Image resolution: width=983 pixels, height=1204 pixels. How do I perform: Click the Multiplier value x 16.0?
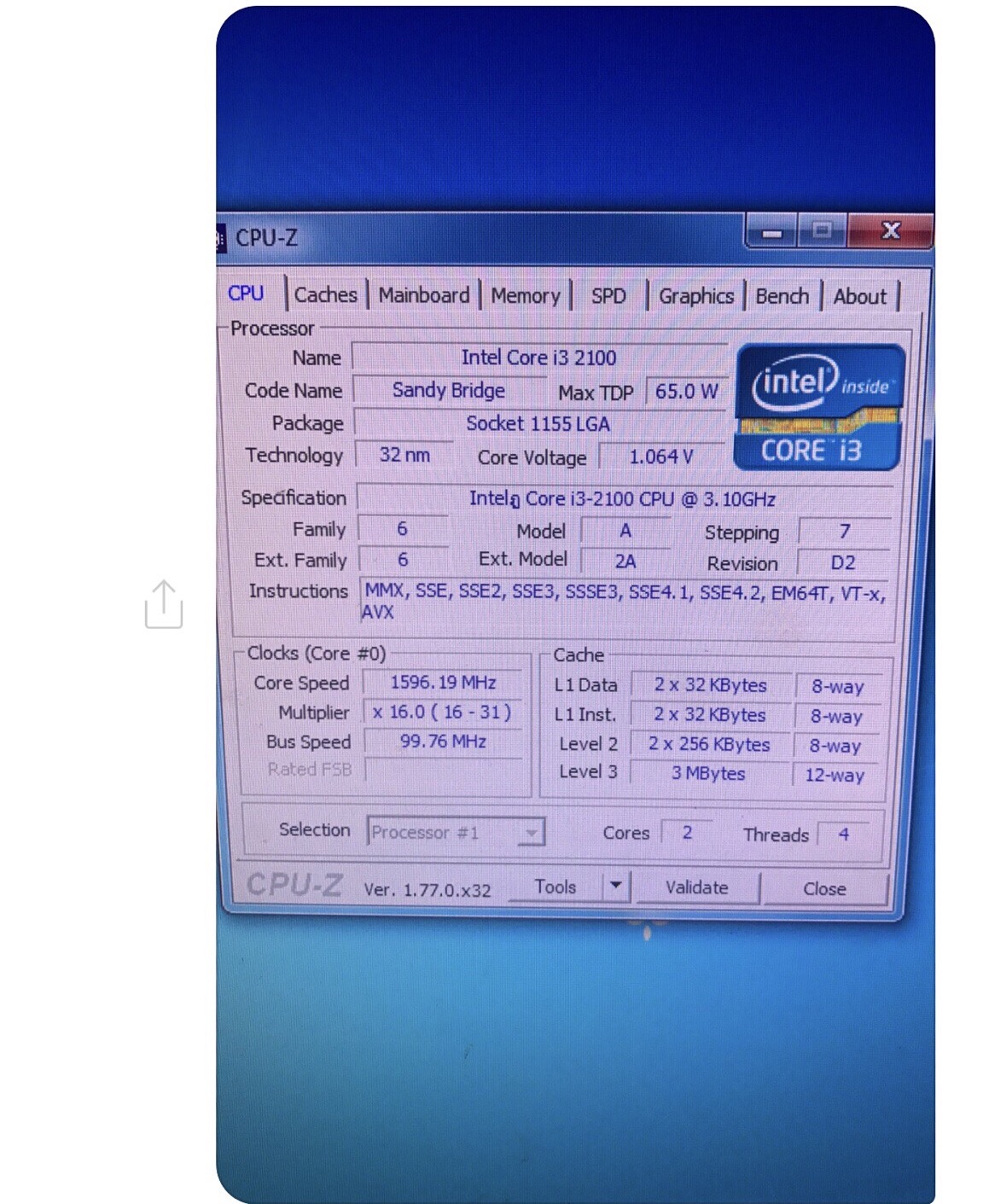(x=443, y=713)
